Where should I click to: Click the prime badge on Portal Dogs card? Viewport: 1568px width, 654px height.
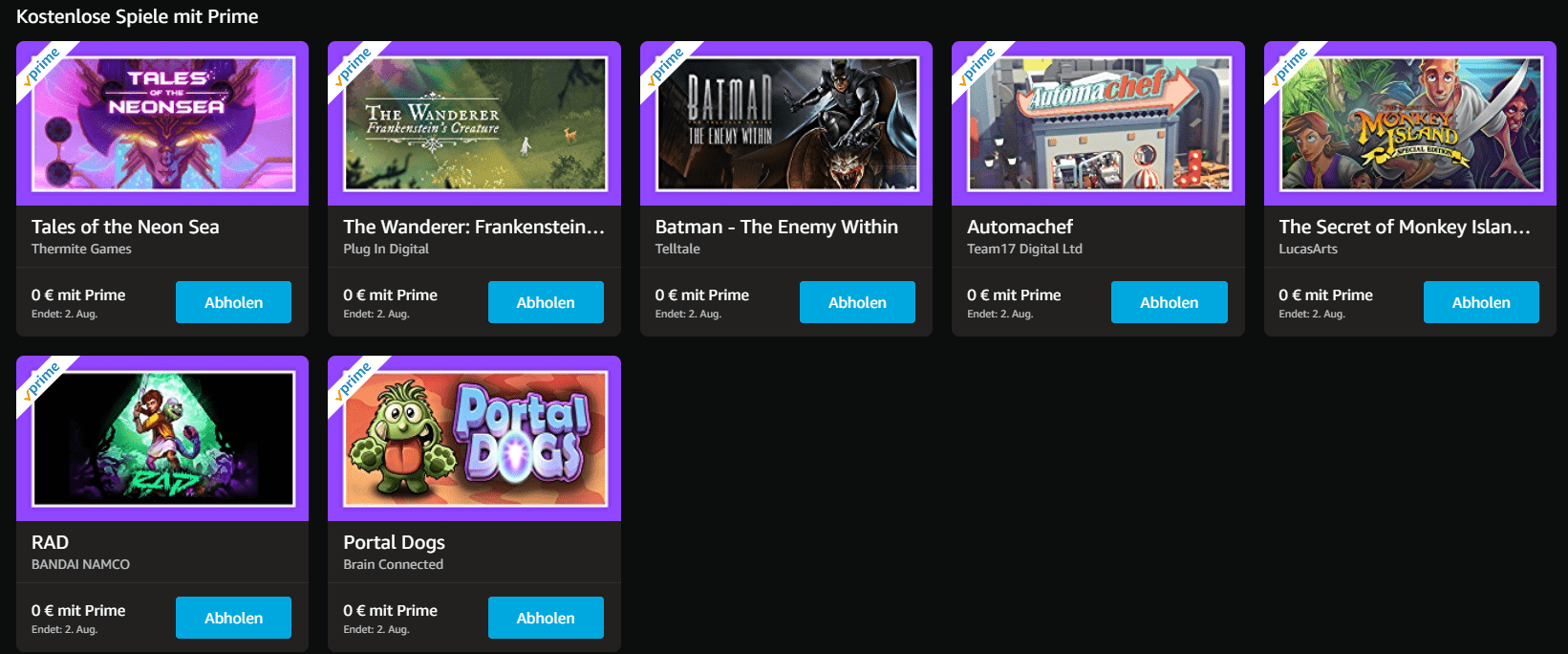click(x=352, y=381)
